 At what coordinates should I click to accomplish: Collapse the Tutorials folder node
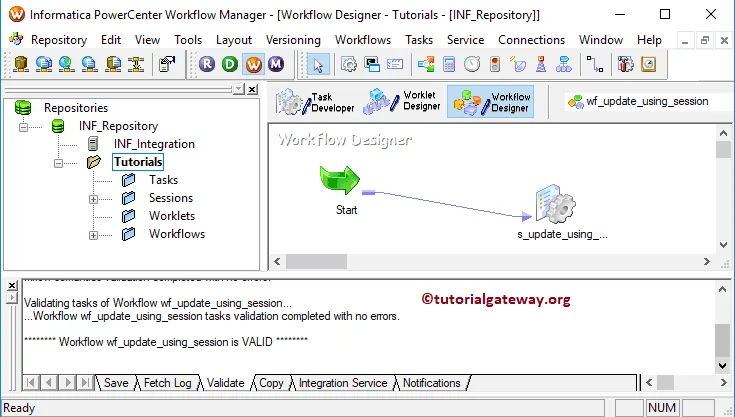pos(58,164)
